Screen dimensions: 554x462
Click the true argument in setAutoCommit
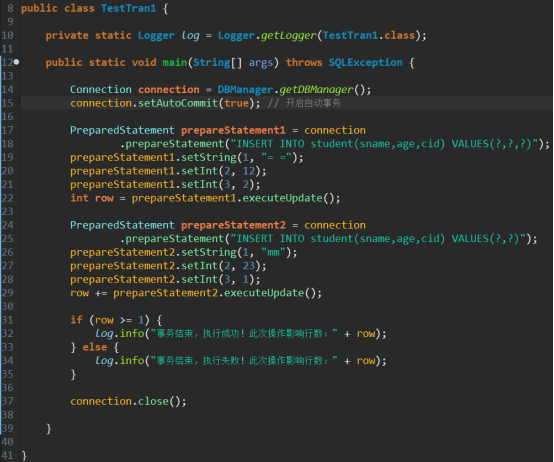pos(236,103)
